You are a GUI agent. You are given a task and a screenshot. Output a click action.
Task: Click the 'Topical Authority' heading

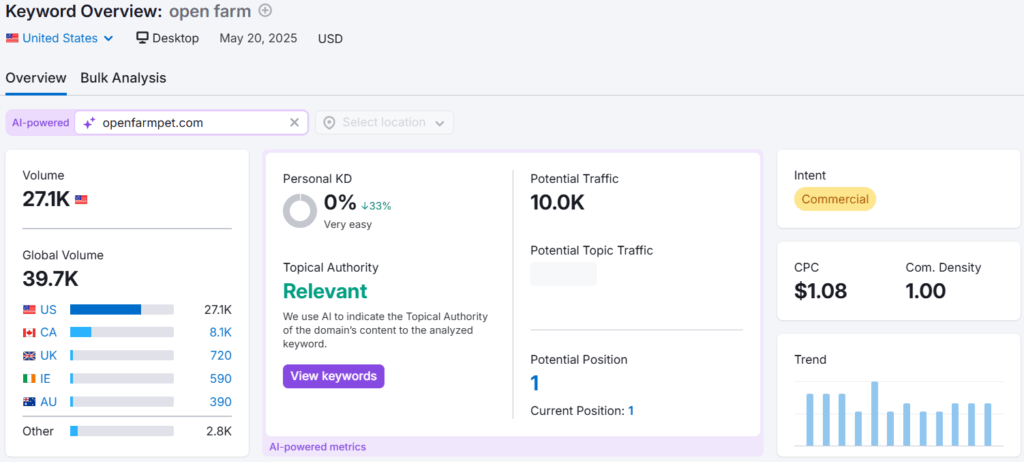(330, 267)
